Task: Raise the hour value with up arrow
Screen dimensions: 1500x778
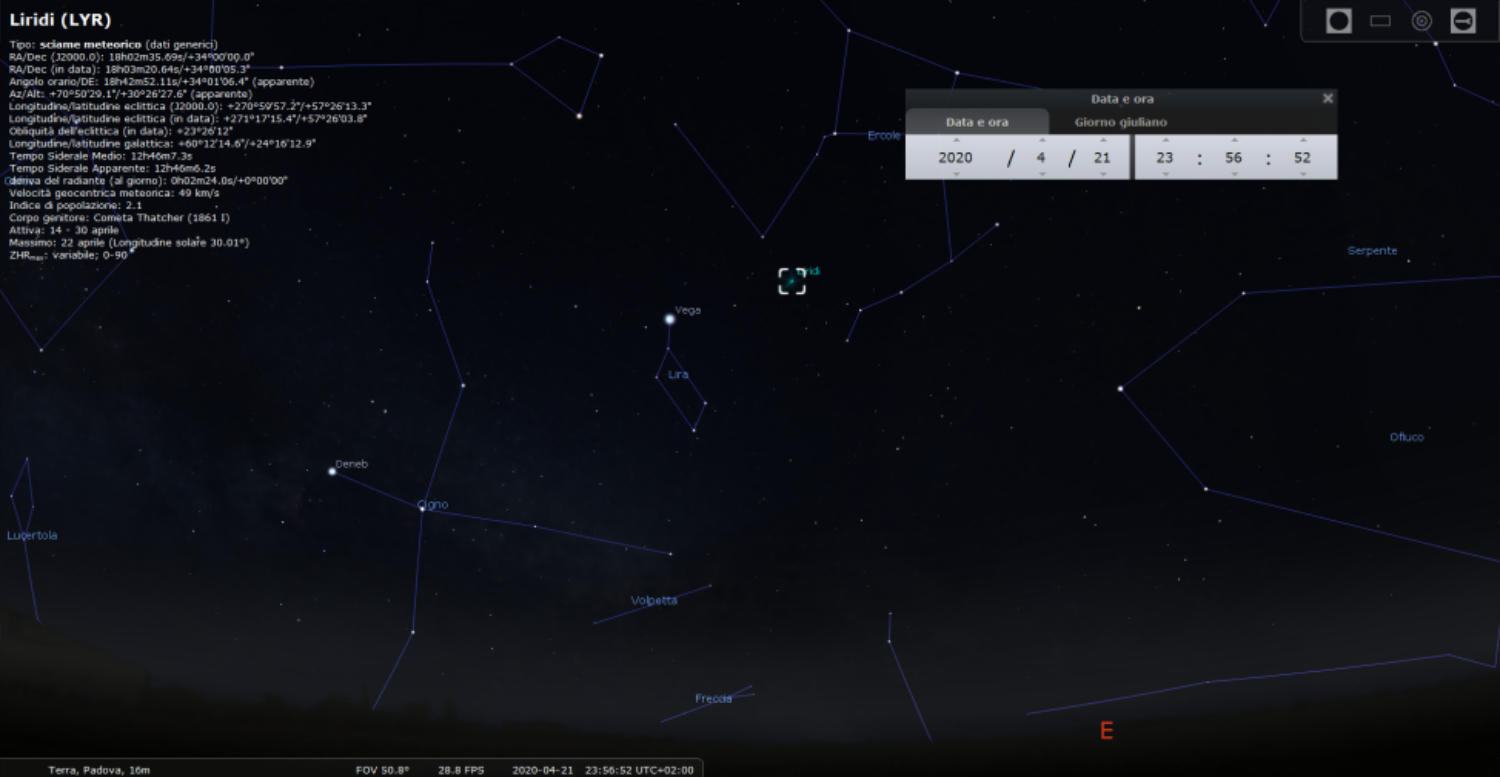Action: click(1165, 141)
